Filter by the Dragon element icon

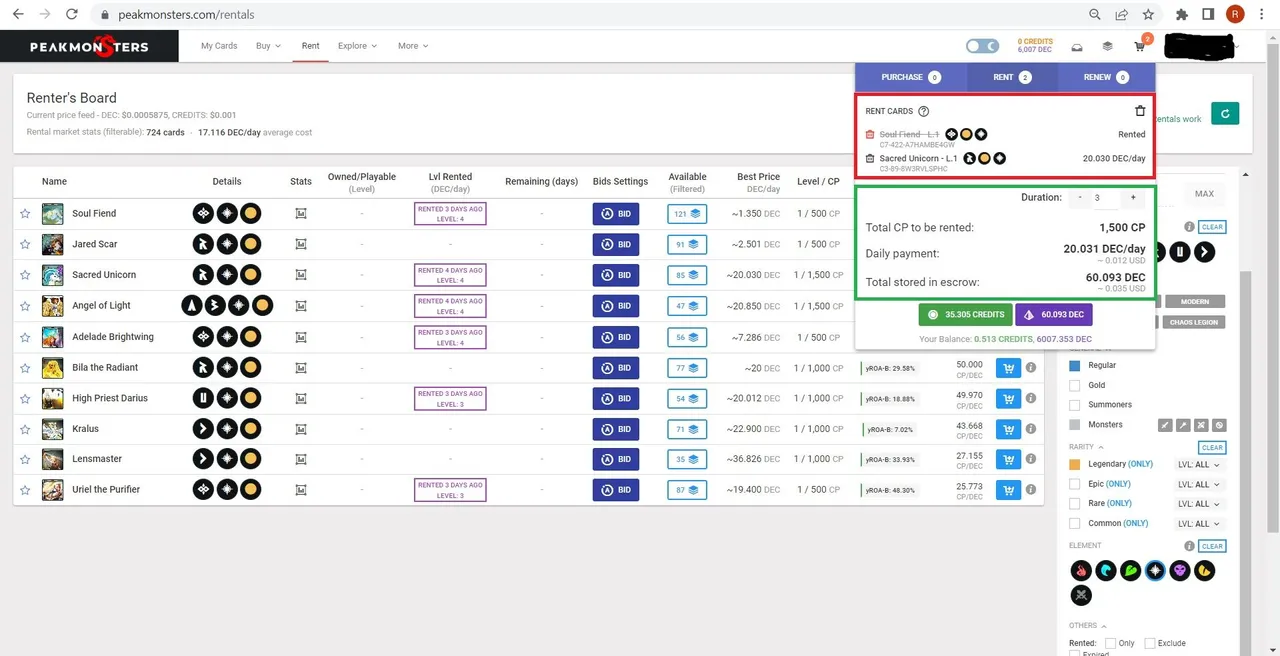(1205, 570)
